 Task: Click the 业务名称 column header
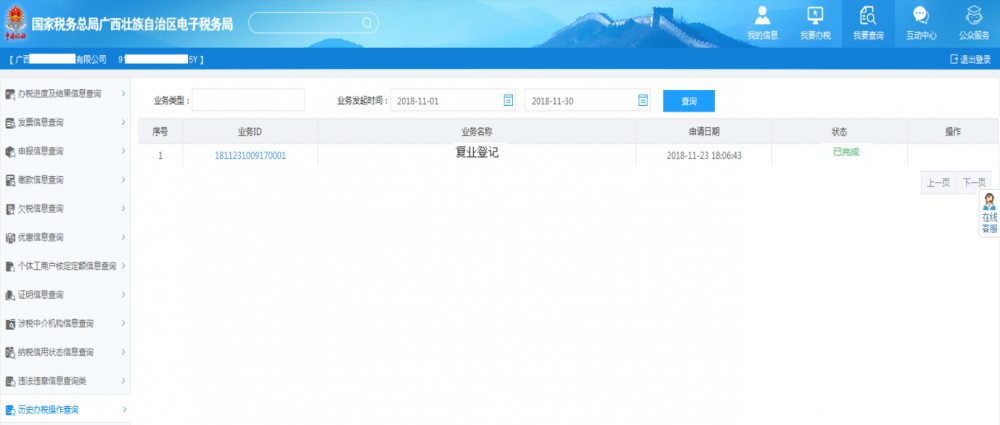(x=477, y=131)
